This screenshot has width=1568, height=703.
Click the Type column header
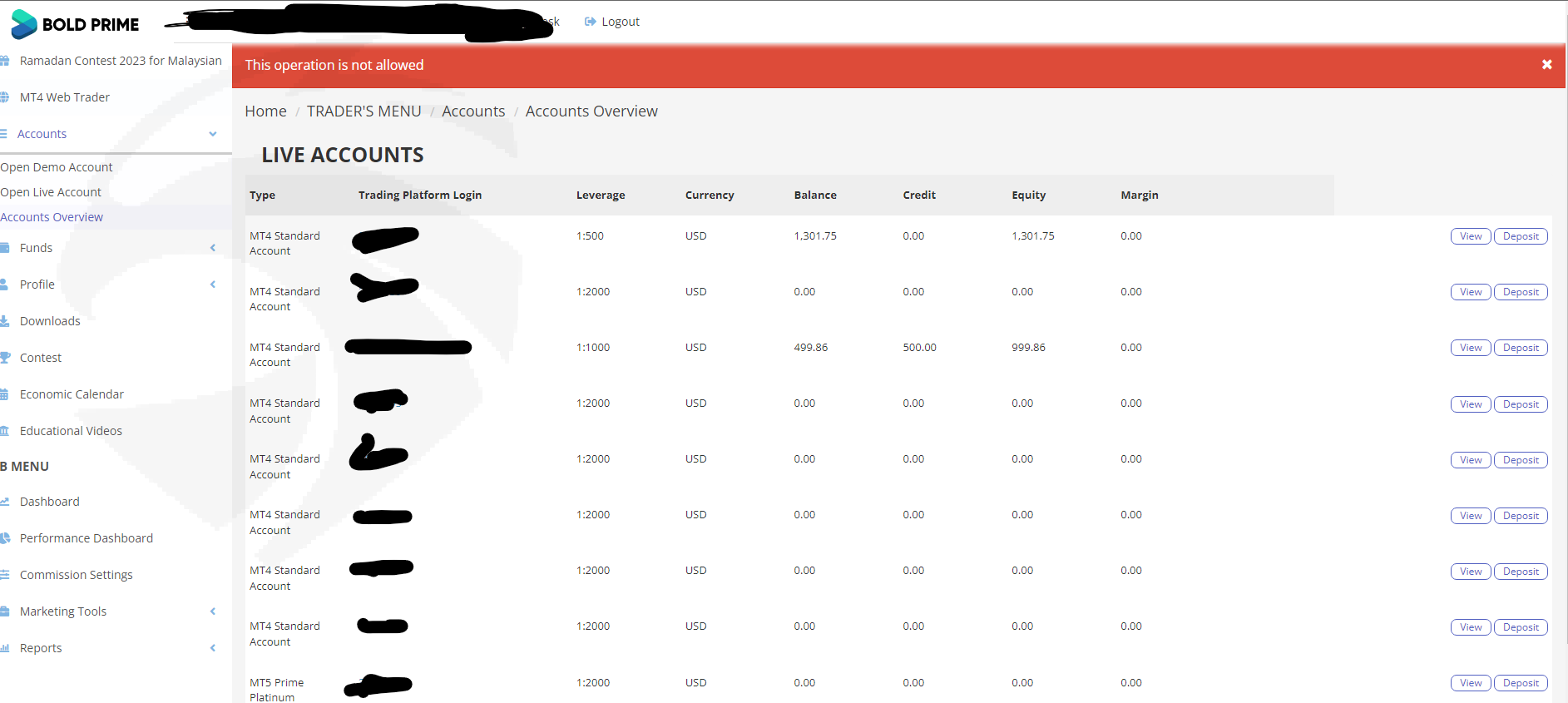[262, 196]
